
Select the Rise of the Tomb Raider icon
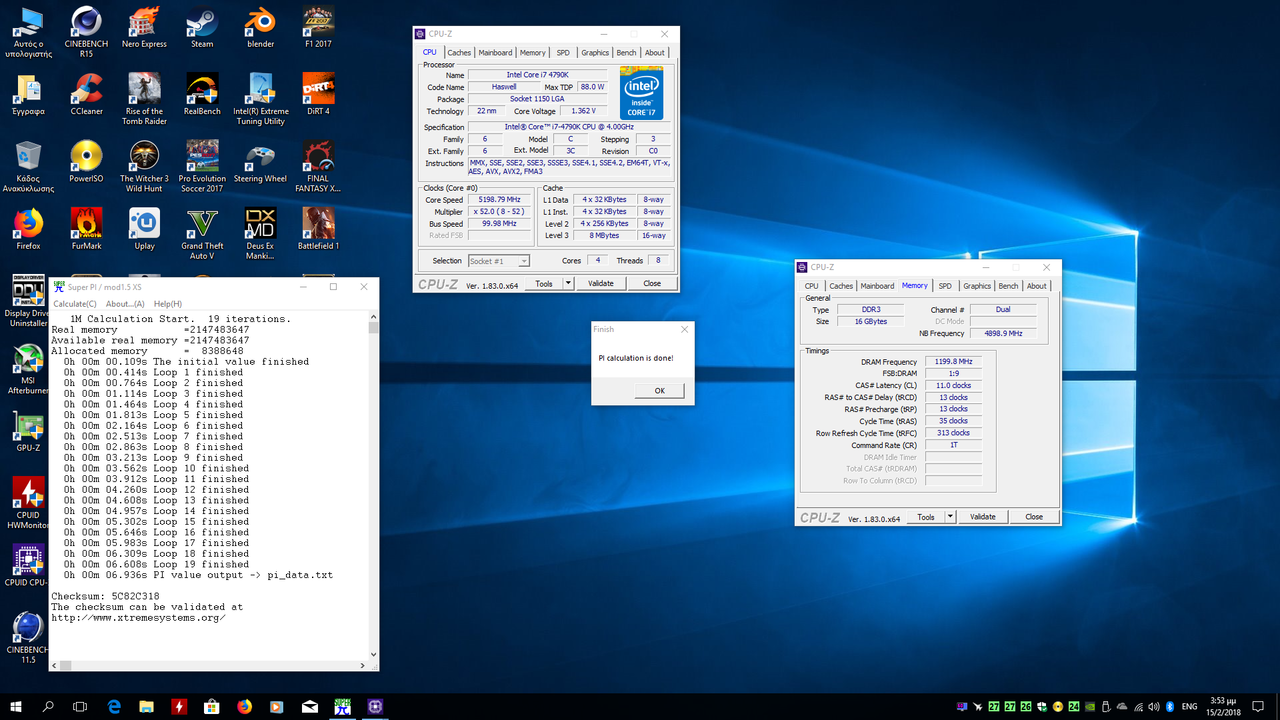click(144, 99)
